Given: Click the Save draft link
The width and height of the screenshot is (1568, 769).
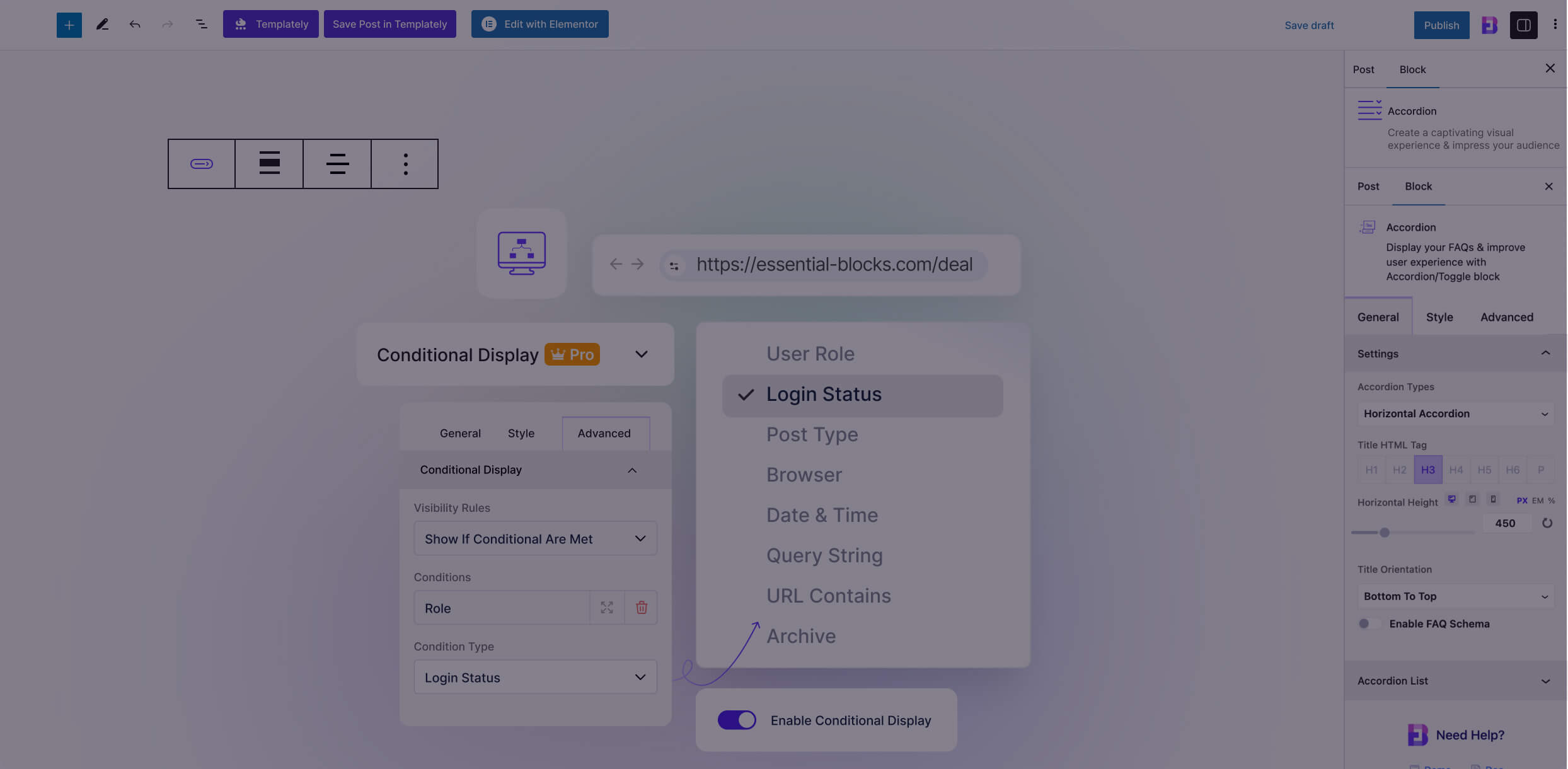Looking at the screenshot, I should point(1309,25).
